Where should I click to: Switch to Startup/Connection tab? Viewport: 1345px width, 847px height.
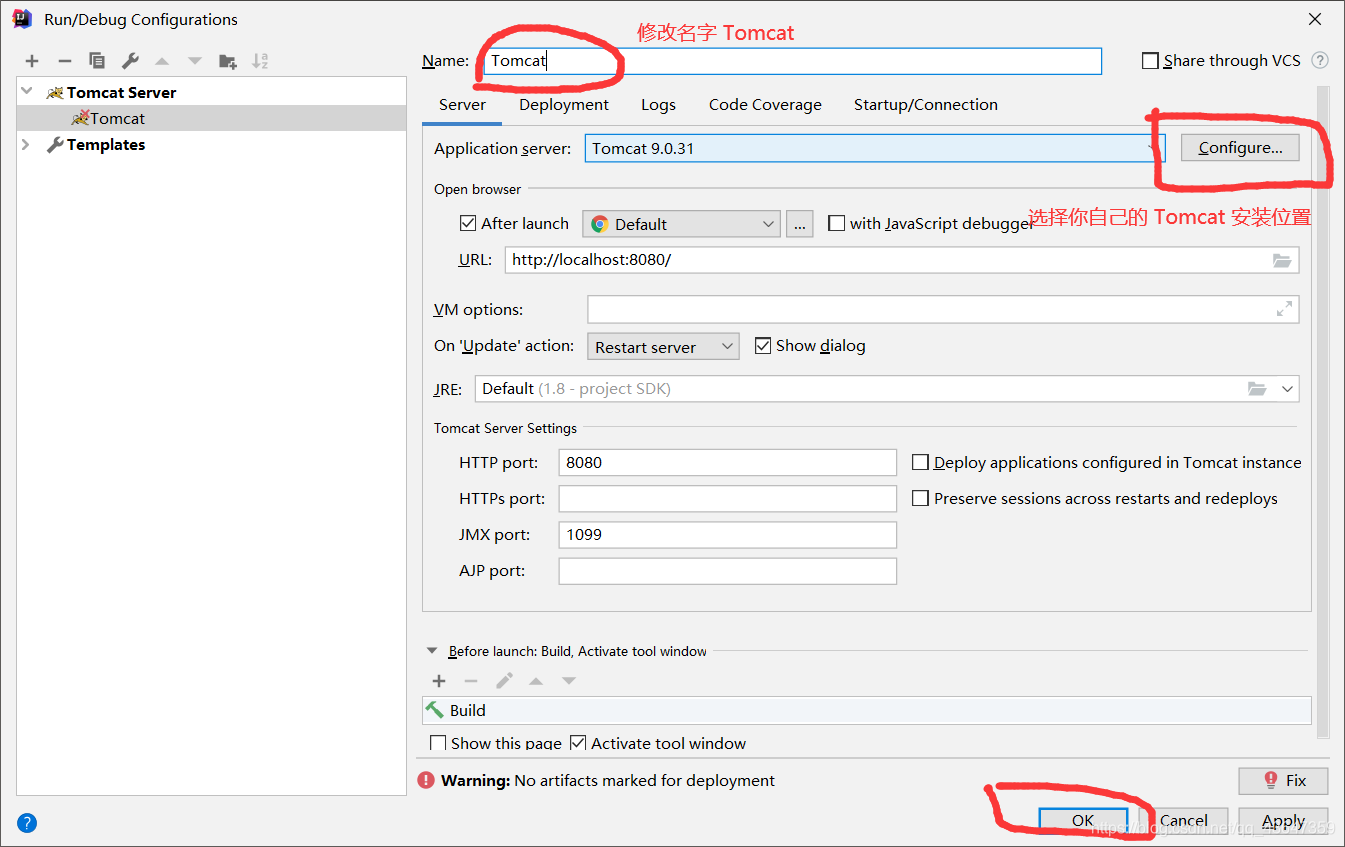click(926, 105)
